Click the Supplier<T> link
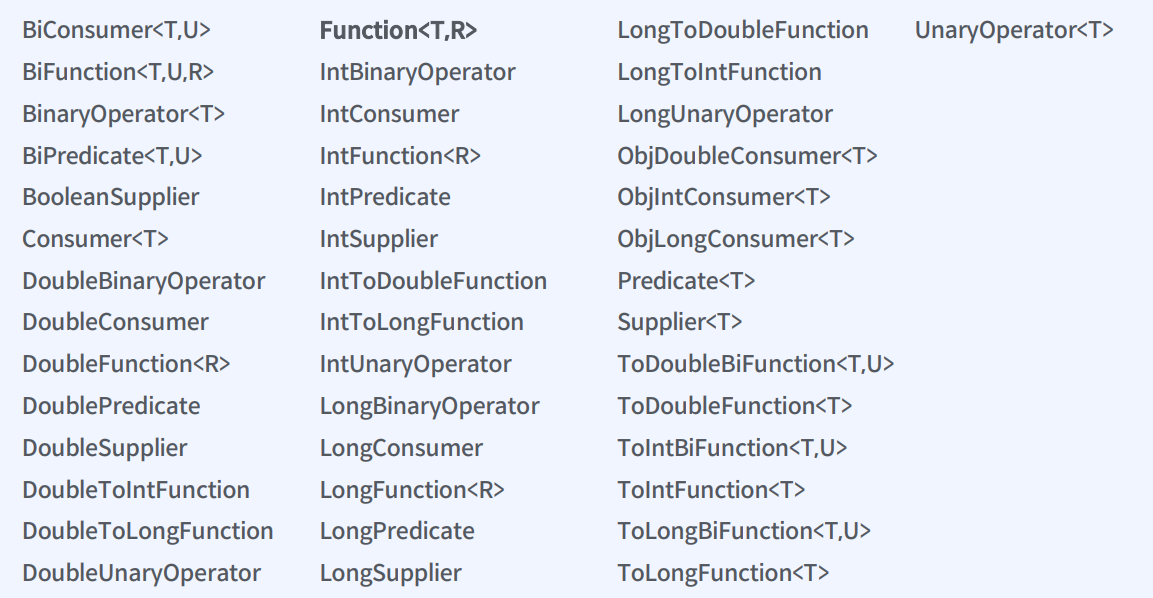The width and height of the screenshot is (1153, 598). (679, 322)
